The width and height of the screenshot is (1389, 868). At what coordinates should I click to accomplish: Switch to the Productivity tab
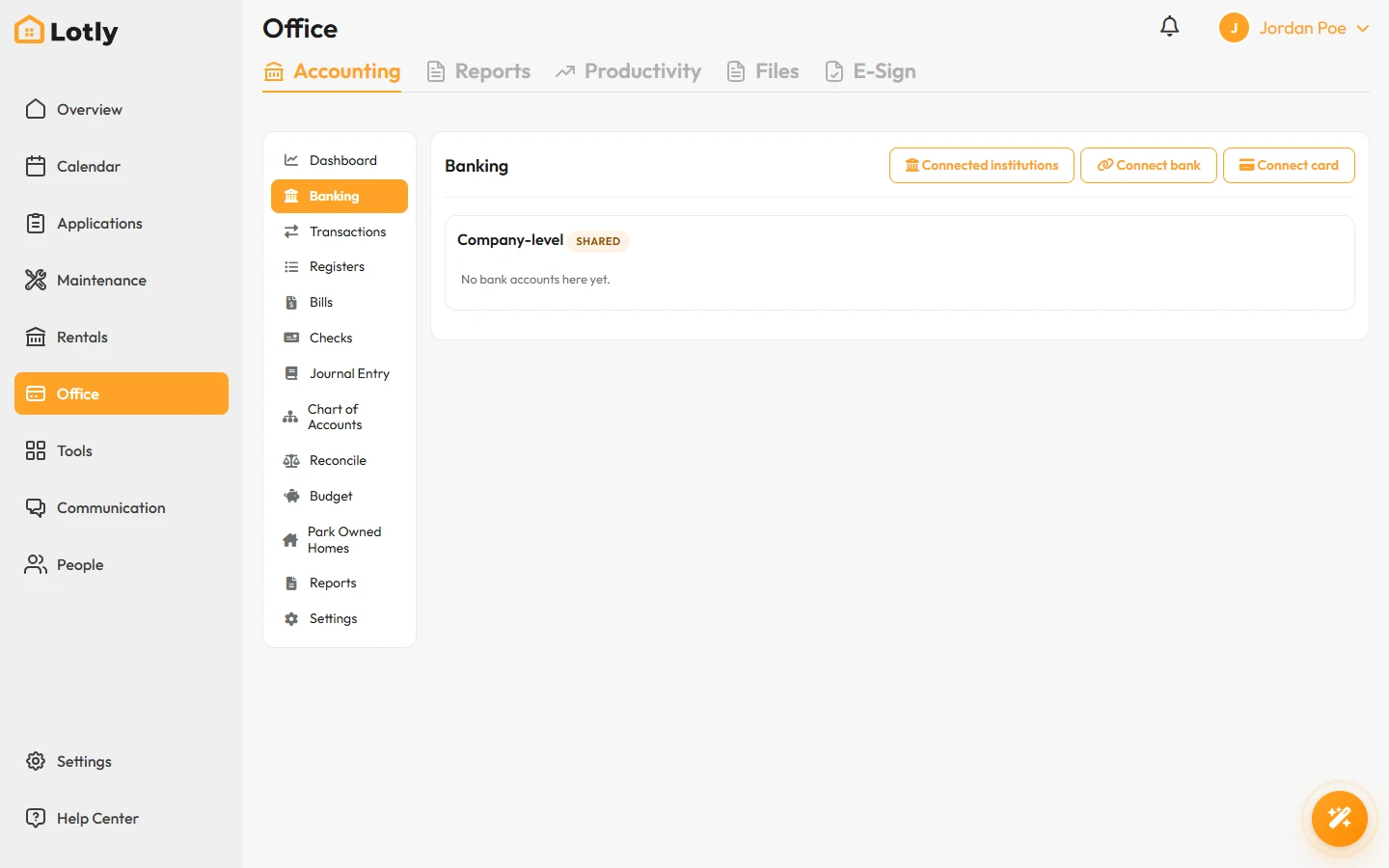tap(628, 71)
